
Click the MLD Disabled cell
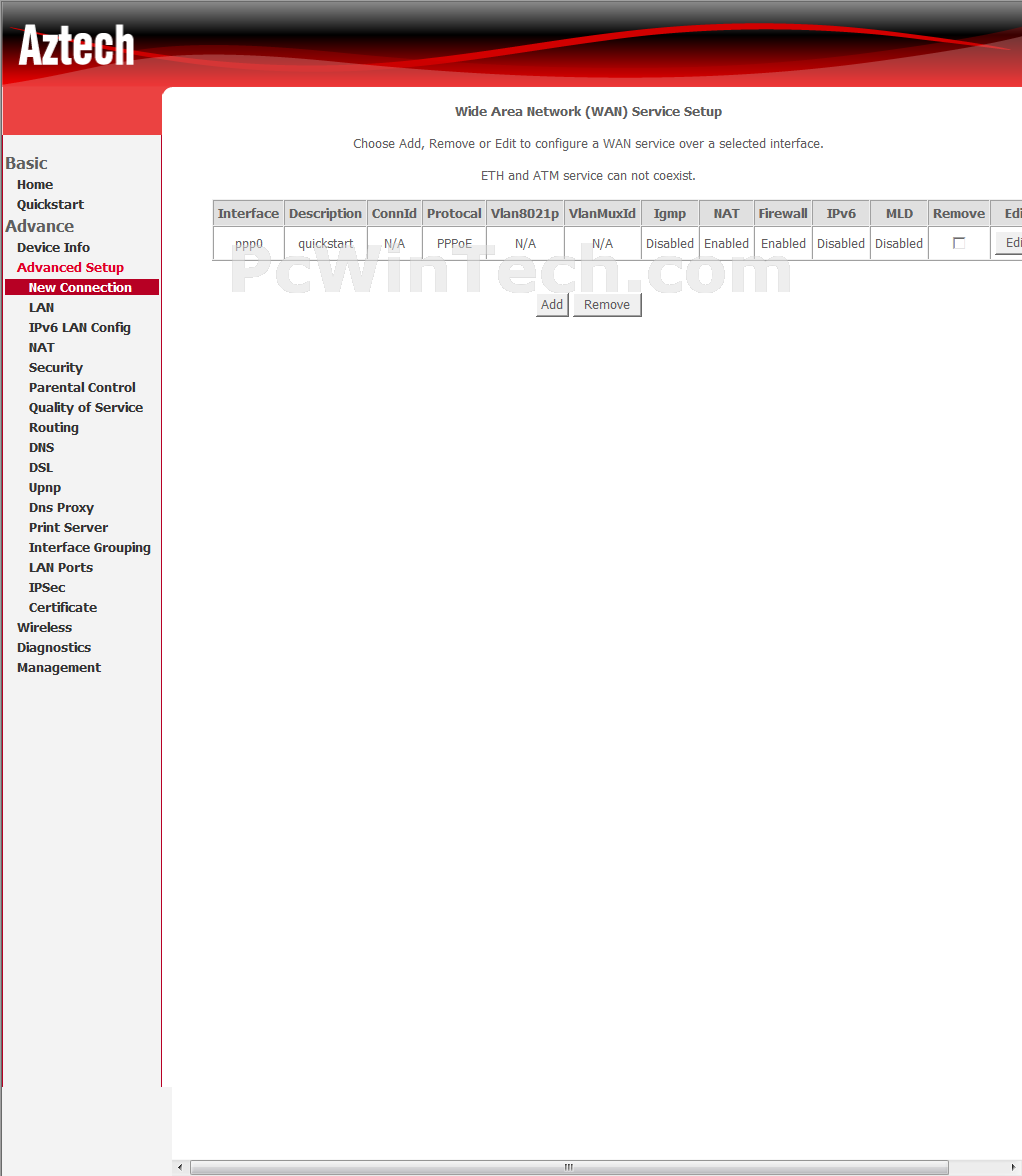899,244
